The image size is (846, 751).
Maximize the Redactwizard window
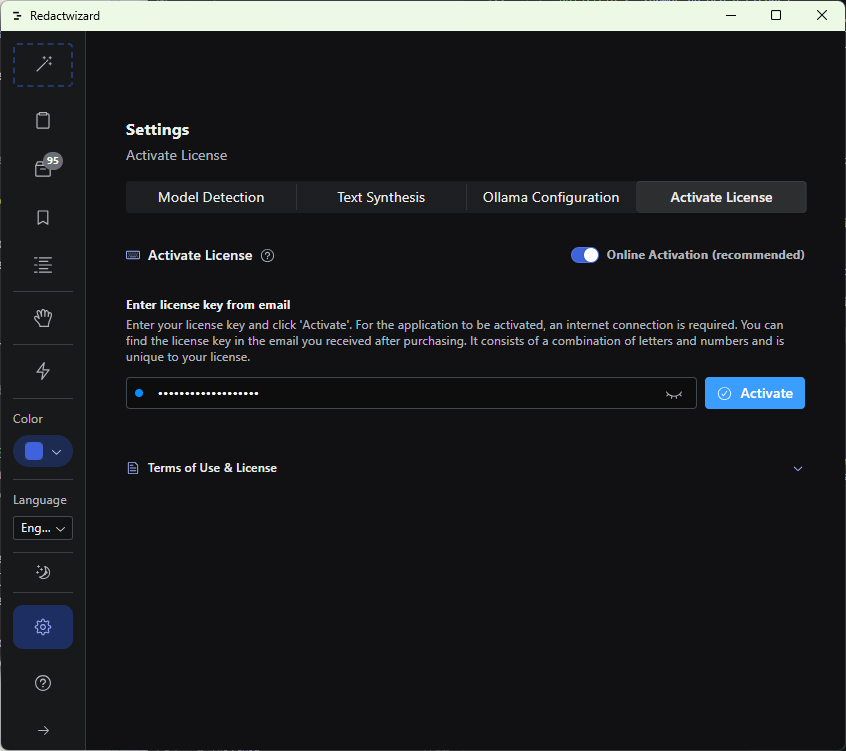pos(776,16)
